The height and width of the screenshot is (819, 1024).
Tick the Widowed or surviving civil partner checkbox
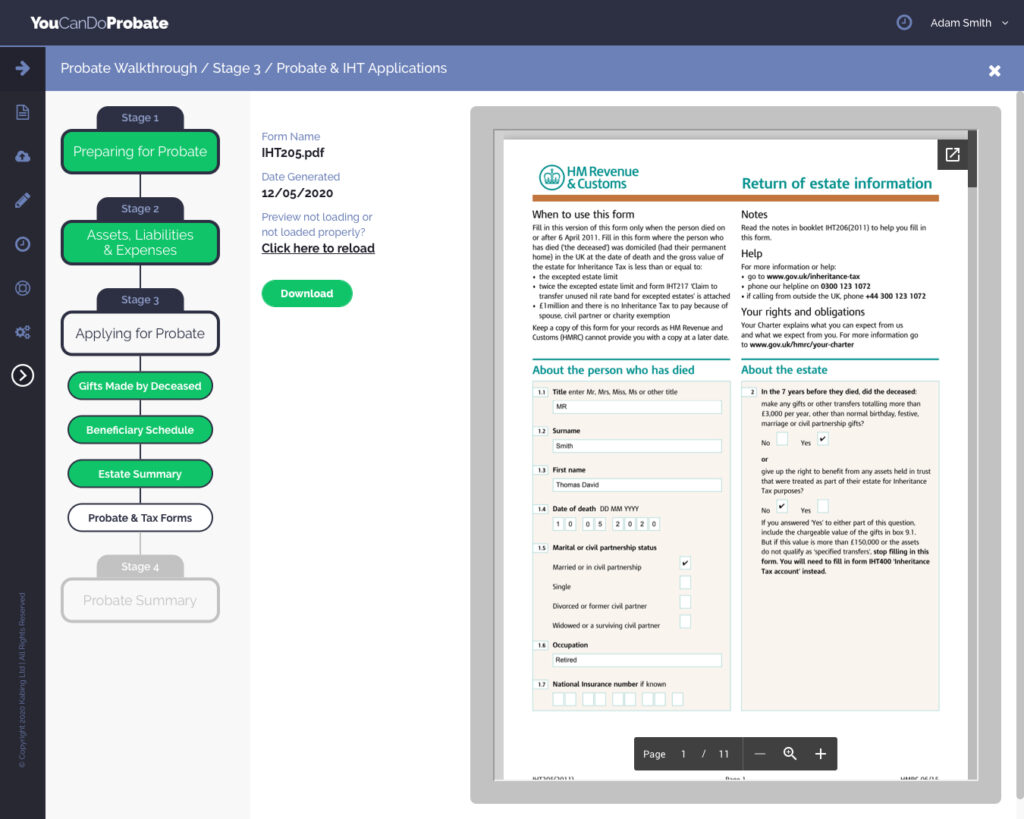click(685, 622)
